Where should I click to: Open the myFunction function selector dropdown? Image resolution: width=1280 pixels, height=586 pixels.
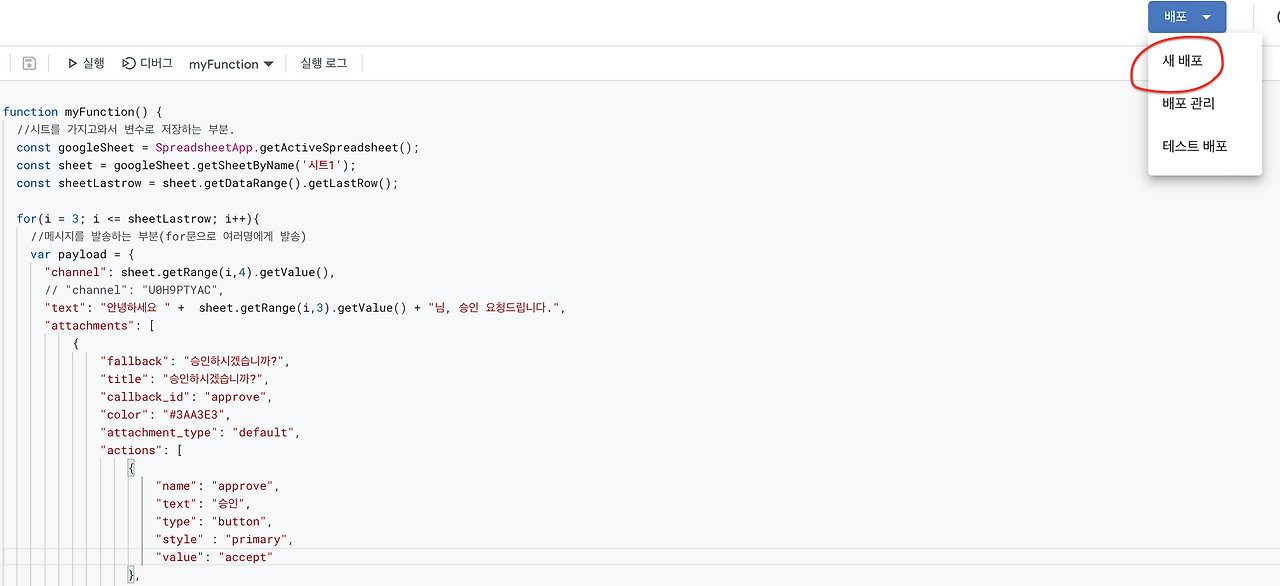[231, 62]
